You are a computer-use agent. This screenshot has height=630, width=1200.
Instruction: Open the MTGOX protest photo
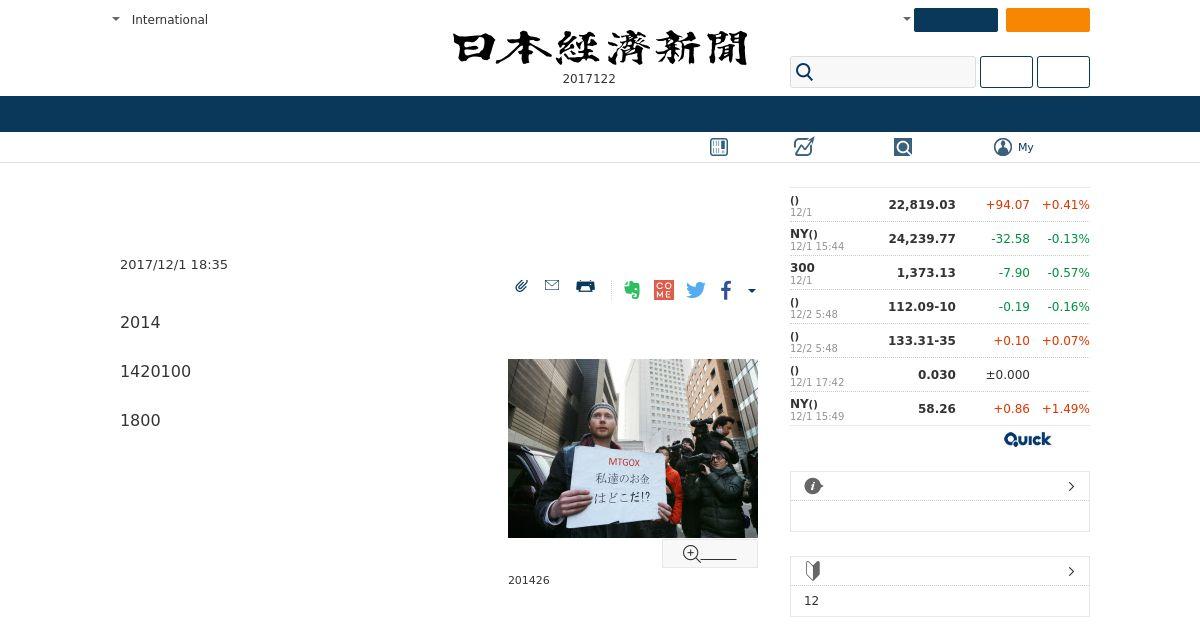(633, 448)
